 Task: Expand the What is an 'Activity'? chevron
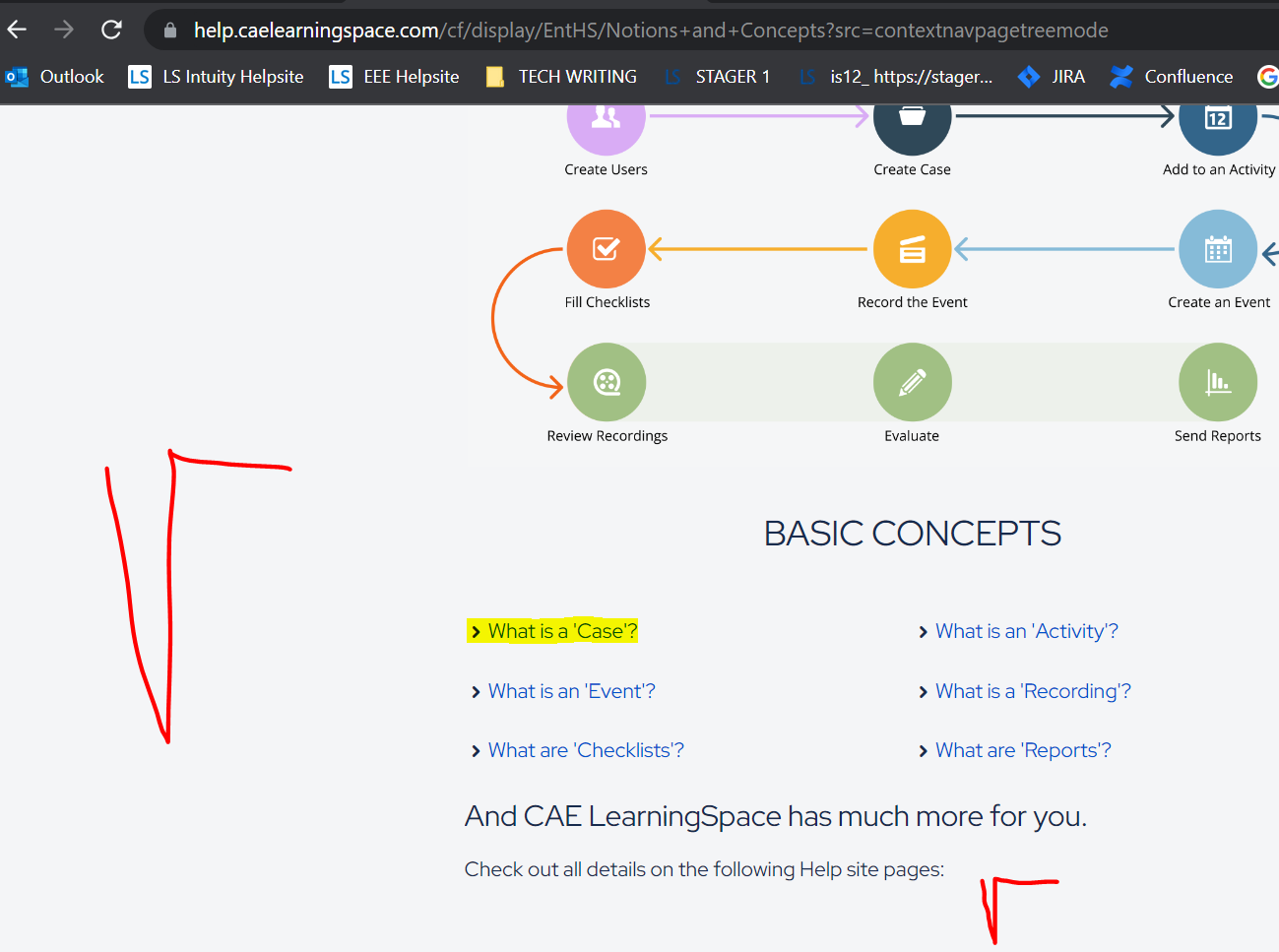point(923,632)
